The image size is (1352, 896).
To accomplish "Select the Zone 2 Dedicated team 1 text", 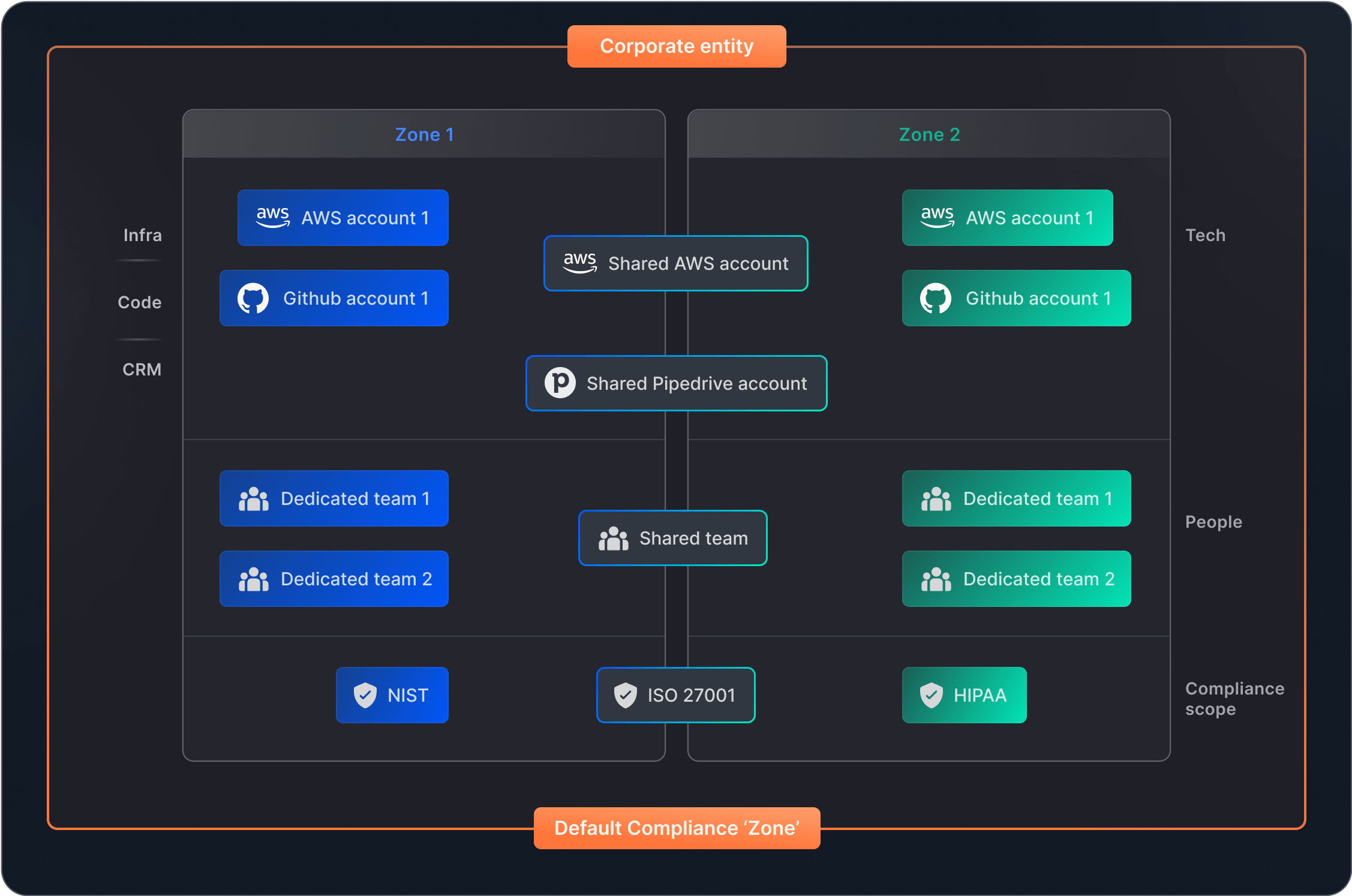I will tap(1038, 498).
